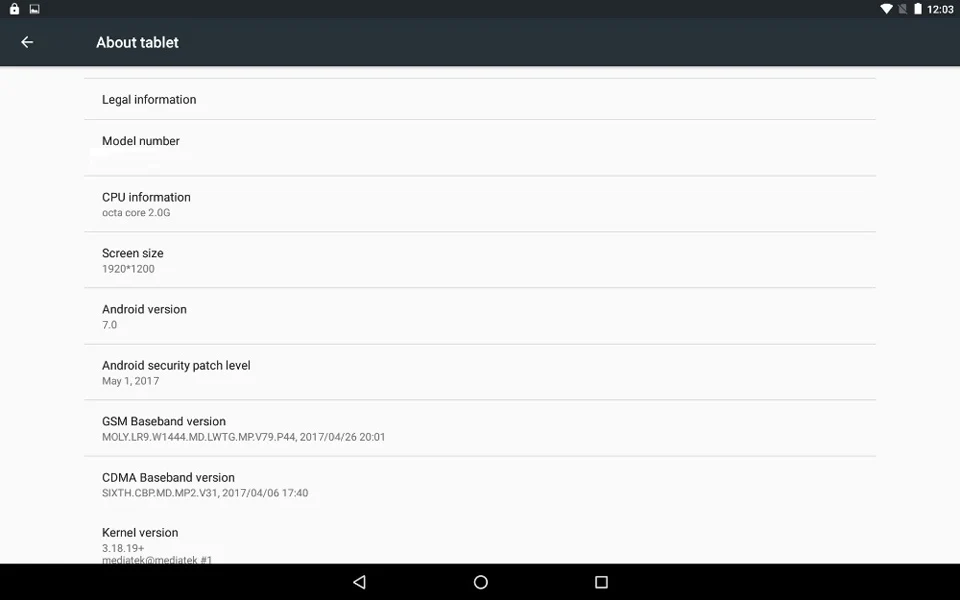The height and width of the screenshot is (600, 960).
Task: Open Legal information
Action: click(480, 99)
